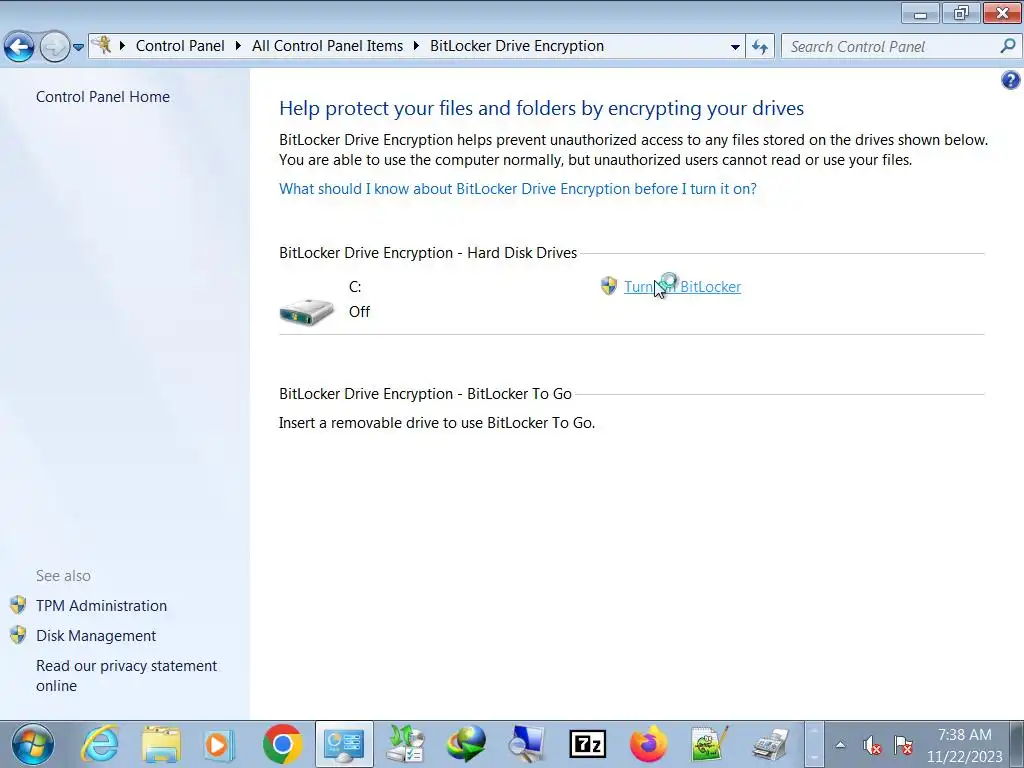
Task: Open address bar history dropdown
Action: (x=735, y=47)
